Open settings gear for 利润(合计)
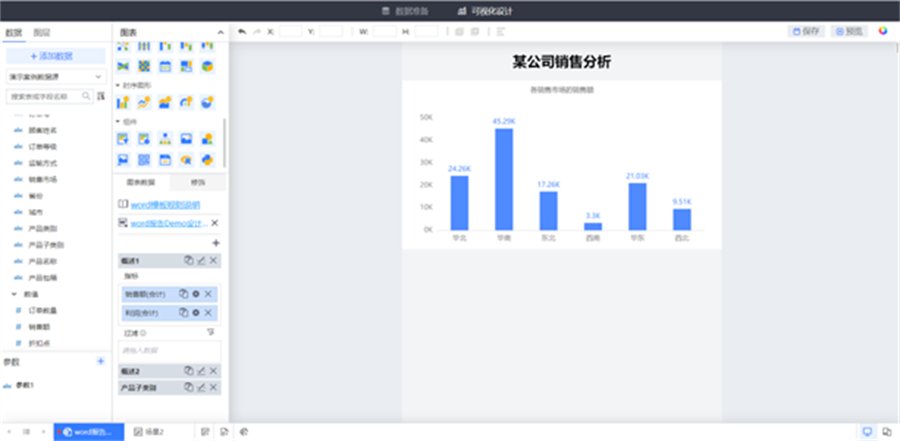This screenshot has width=900, height=441. click(x=196, y=313)
